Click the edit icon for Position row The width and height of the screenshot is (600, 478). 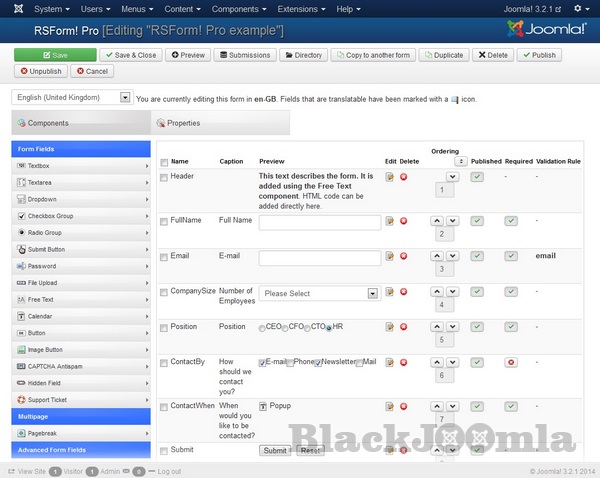[x=390, y=327]
